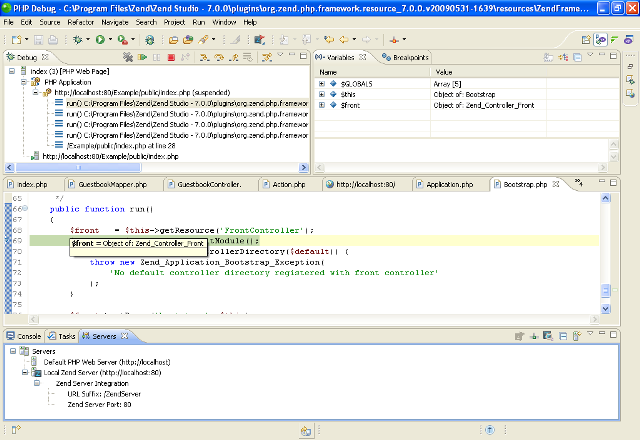
Task: Click Debug view horizontal scrollbar right arrow
Action: tap(303, 167)
